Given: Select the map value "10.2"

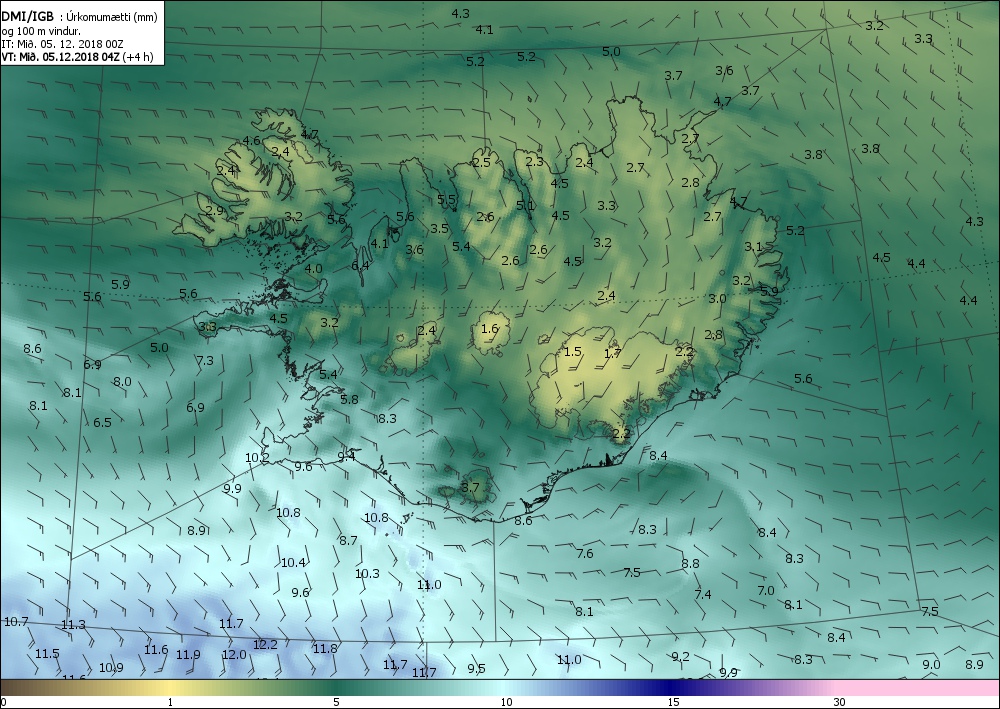Looking at the screenshot, I should tap(257, 458).
